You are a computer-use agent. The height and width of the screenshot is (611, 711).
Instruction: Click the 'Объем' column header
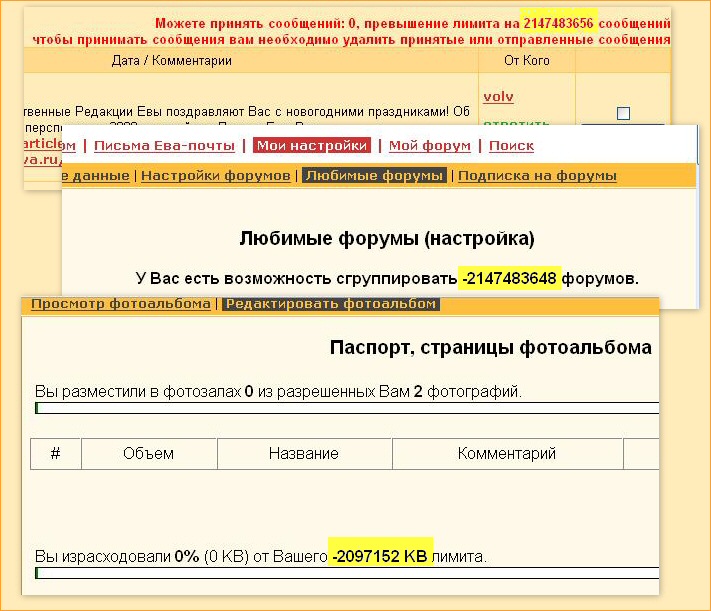click(148, 454)
